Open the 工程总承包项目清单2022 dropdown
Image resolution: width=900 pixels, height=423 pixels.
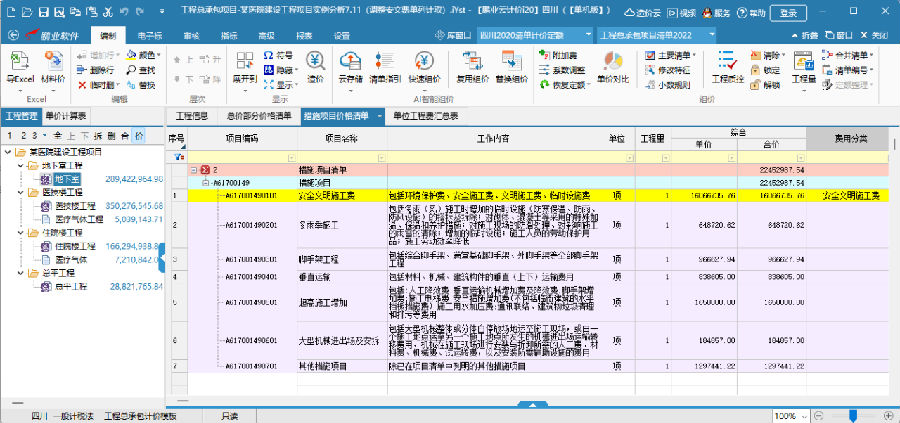pos(656,34)
